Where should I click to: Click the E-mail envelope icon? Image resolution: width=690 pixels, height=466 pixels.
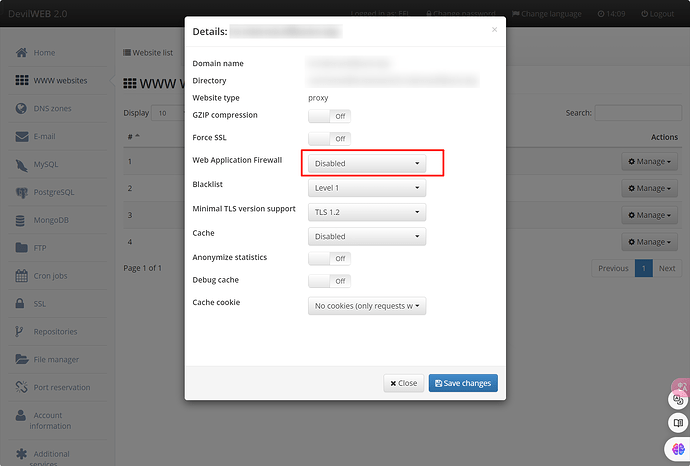click(x=22, y=136)
